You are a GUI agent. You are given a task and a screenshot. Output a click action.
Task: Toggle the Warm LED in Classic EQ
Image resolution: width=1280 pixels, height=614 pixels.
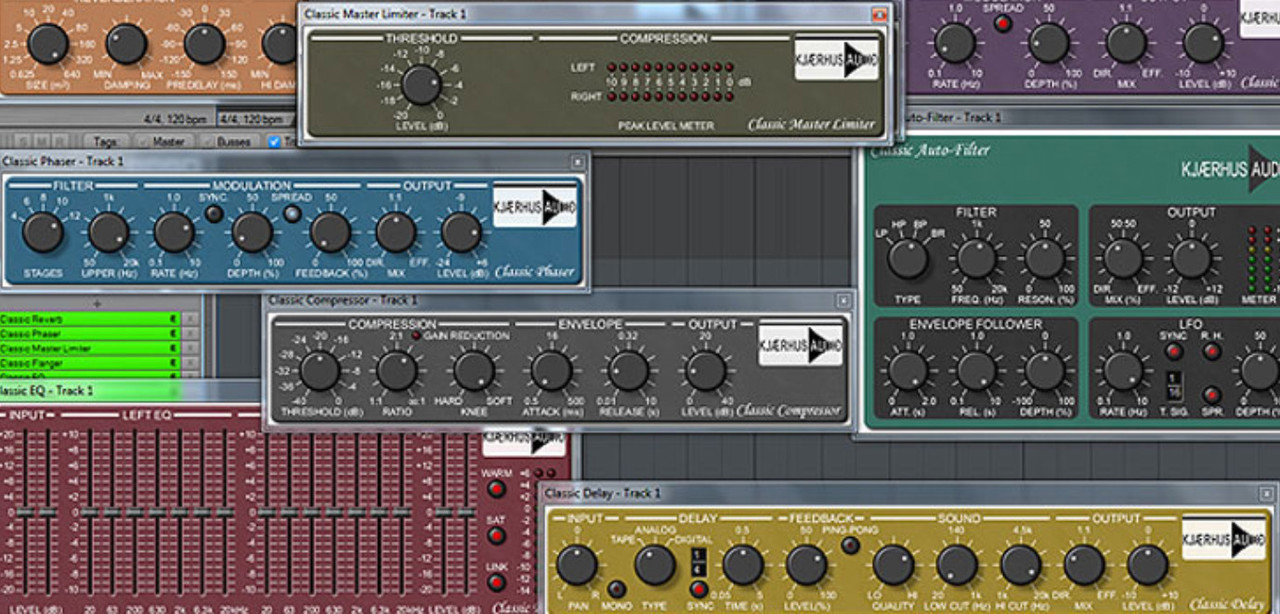(496, 489)
